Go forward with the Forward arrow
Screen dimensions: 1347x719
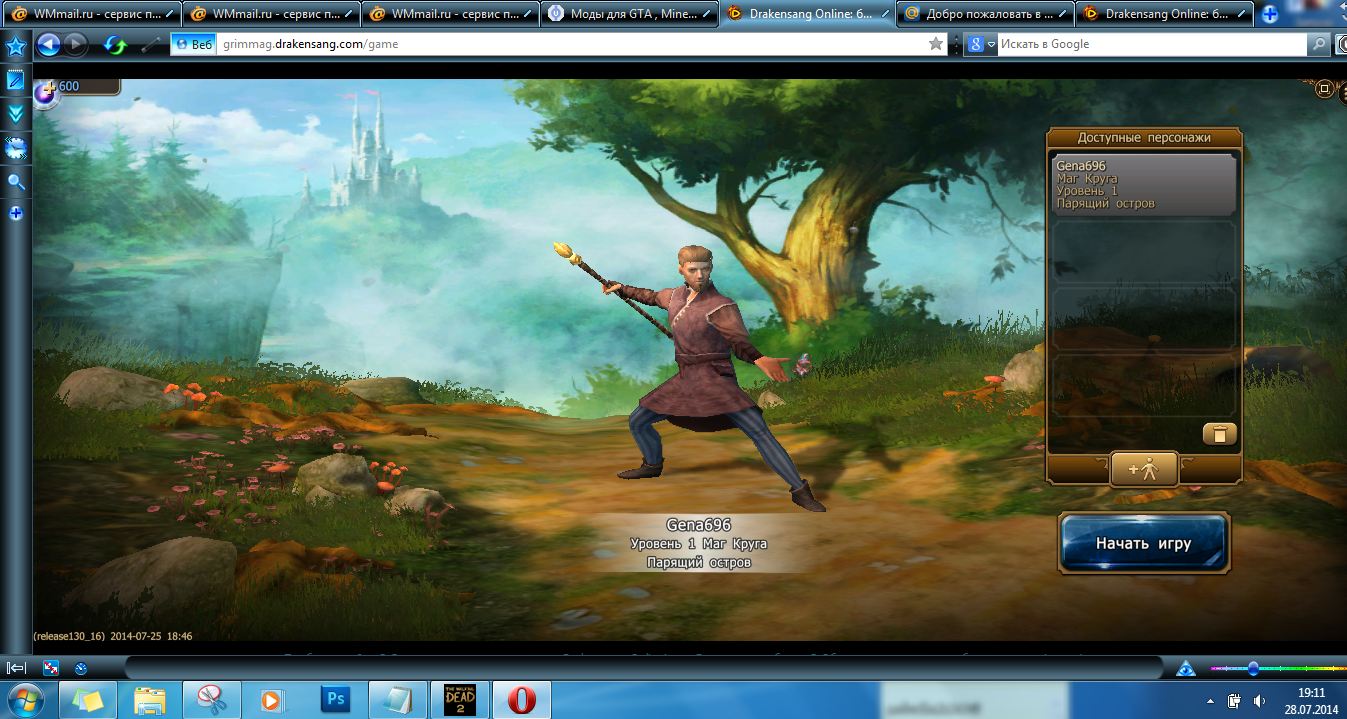76,44
